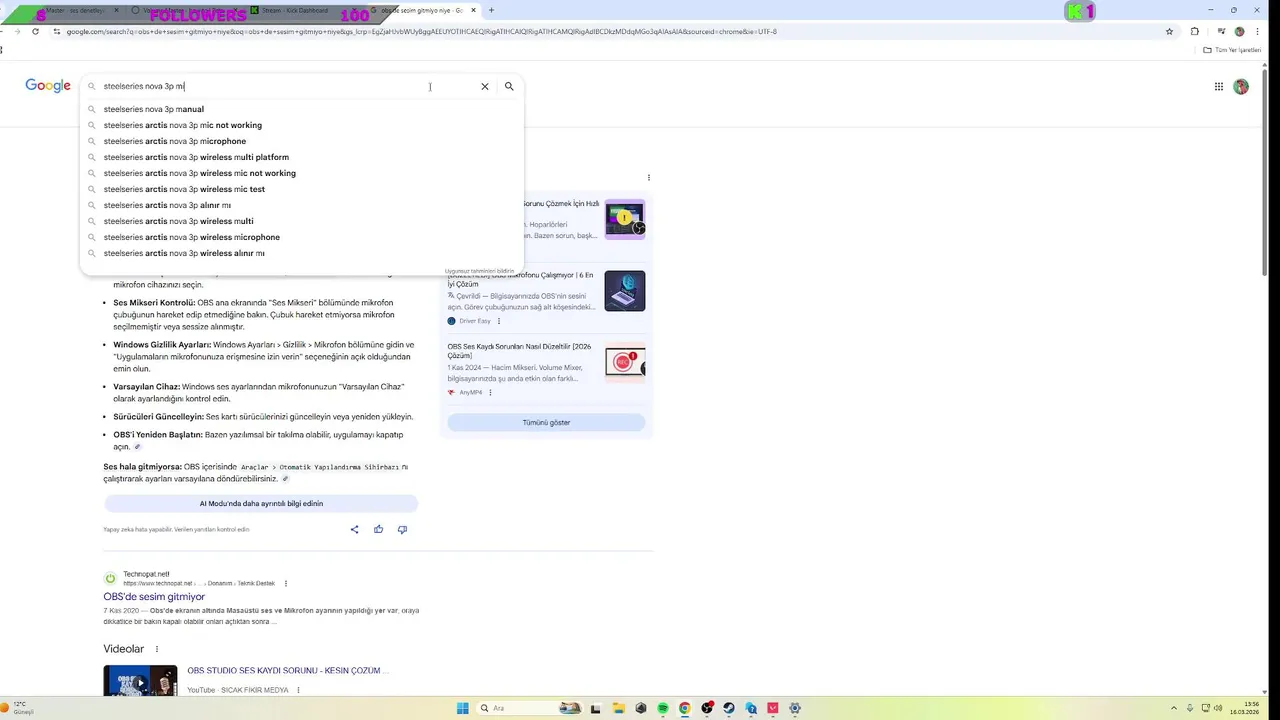This screenshot has height=720, width=1280.
Task: Open Windows Start menu
Action: click(x=463, y=708)
